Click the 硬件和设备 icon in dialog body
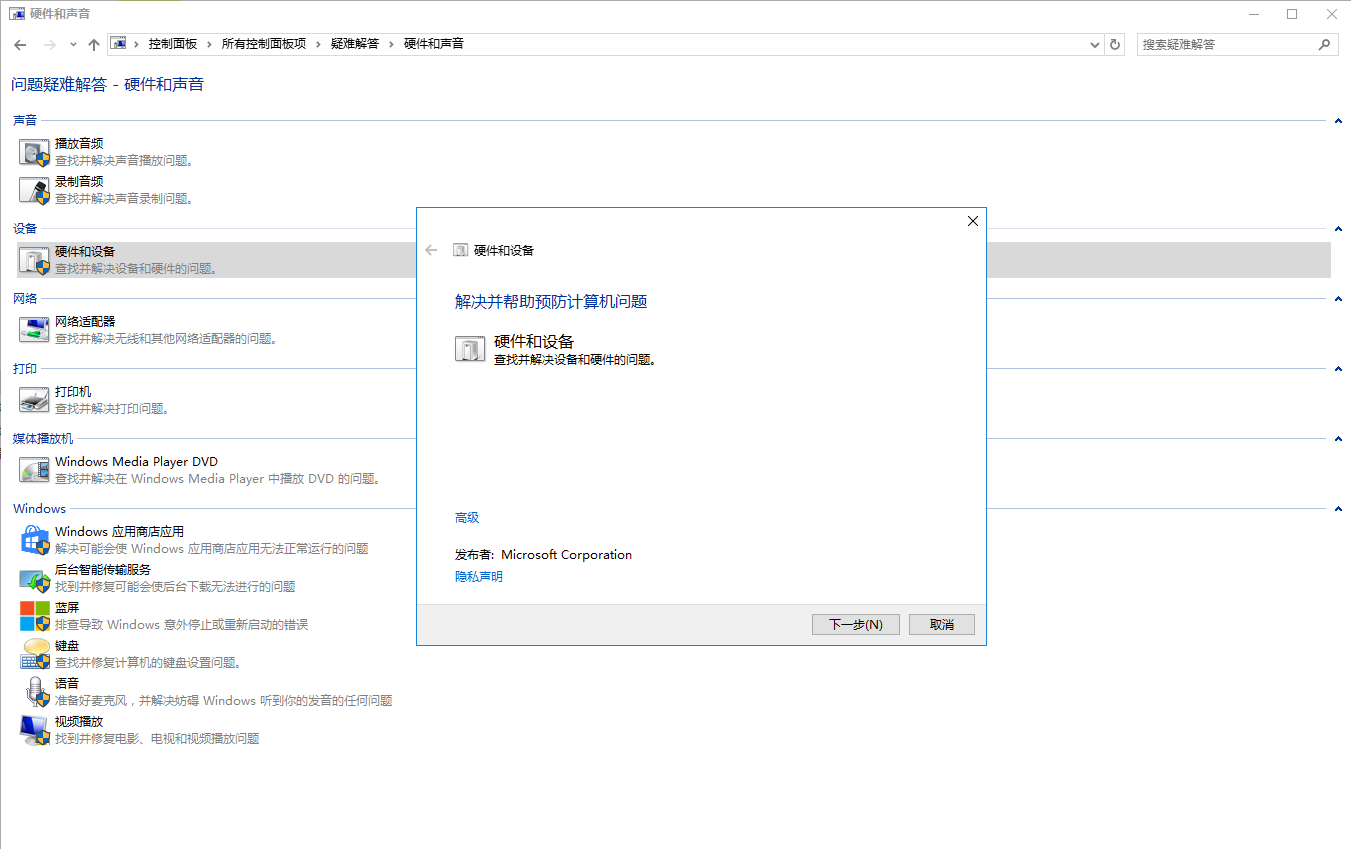Viewport: 1351px width, 849px height. [x=470, y=348]
